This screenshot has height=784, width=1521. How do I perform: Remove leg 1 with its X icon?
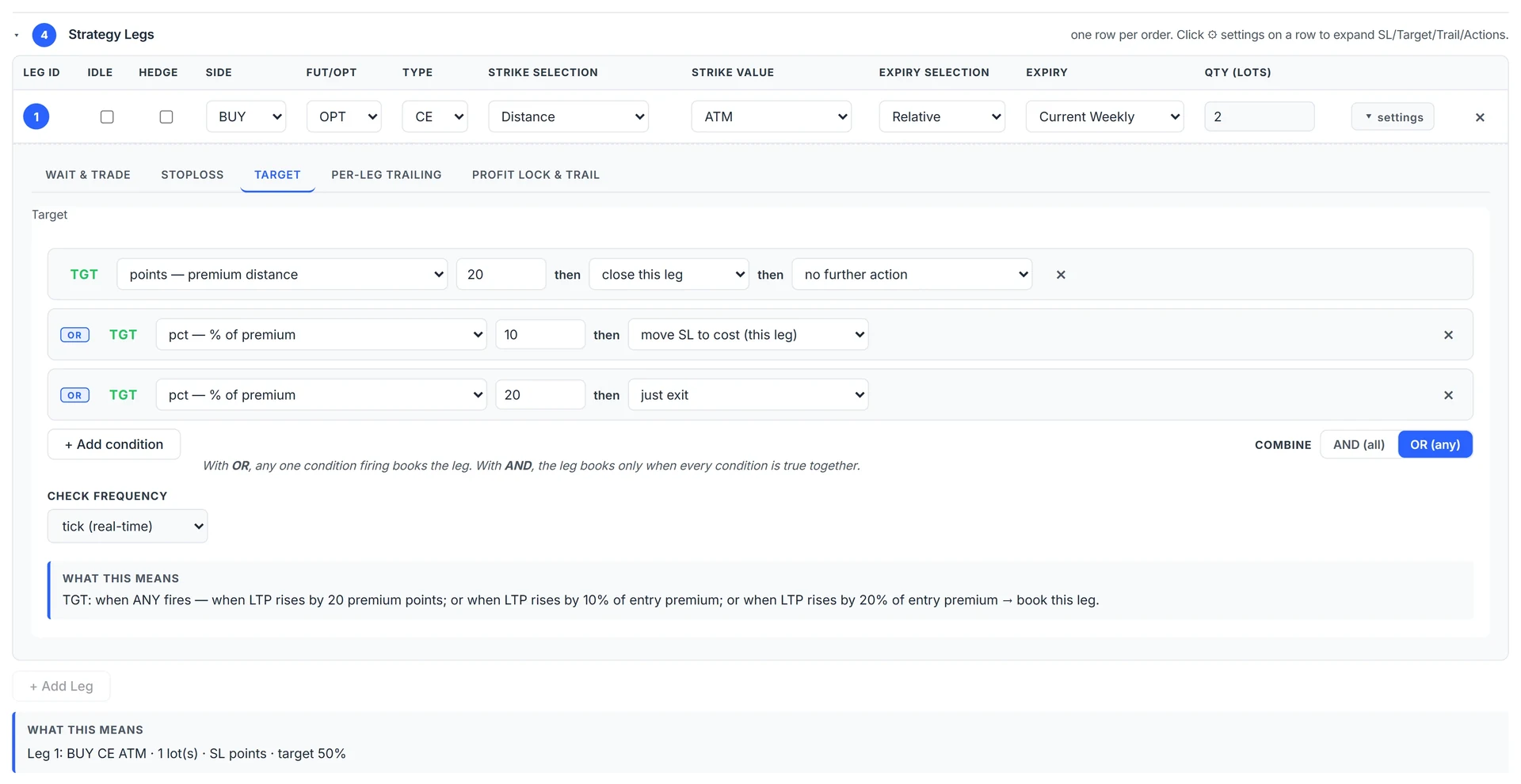(x=1479, y=117)
